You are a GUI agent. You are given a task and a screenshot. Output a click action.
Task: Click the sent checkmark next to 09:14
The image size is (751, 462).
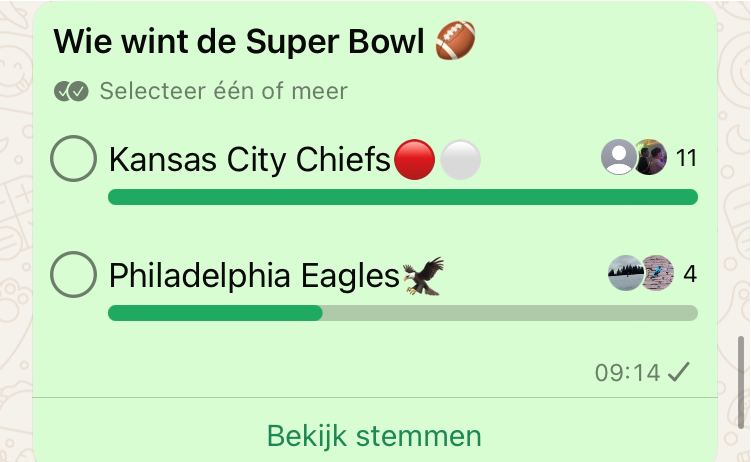(679, 372)
